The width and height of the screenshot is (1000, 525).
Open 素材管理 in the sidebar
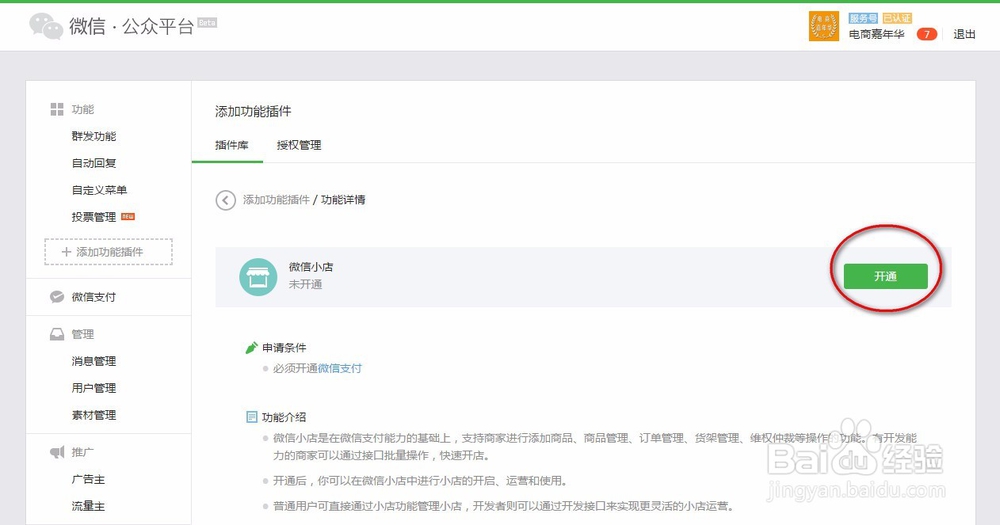coord(94,415)
